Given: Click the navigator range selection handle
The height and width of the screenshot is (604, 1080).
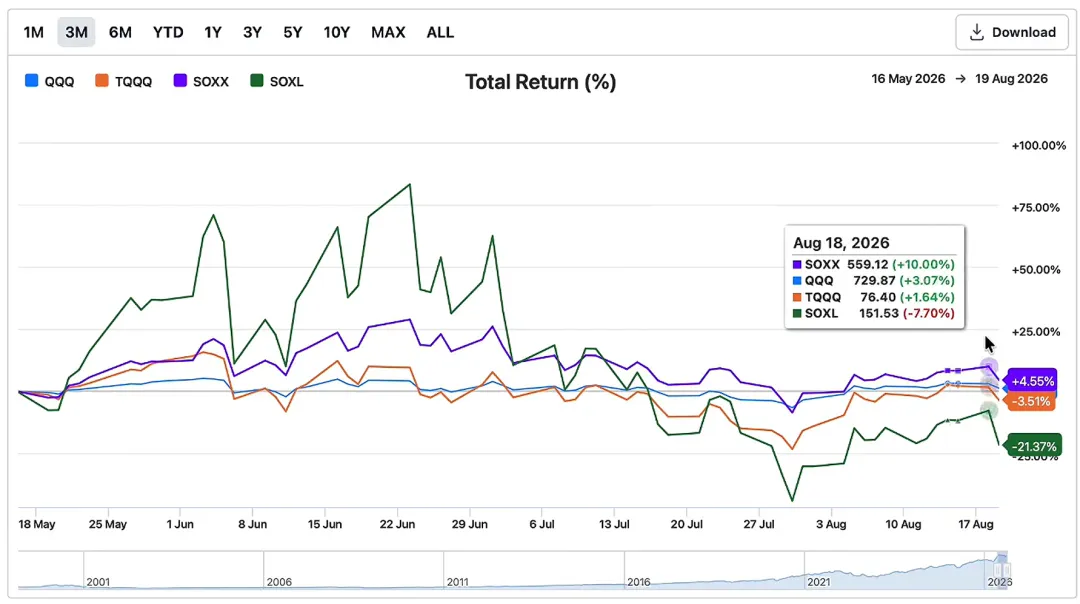Looking at the screenshot, I should [x=1002, y=570].
